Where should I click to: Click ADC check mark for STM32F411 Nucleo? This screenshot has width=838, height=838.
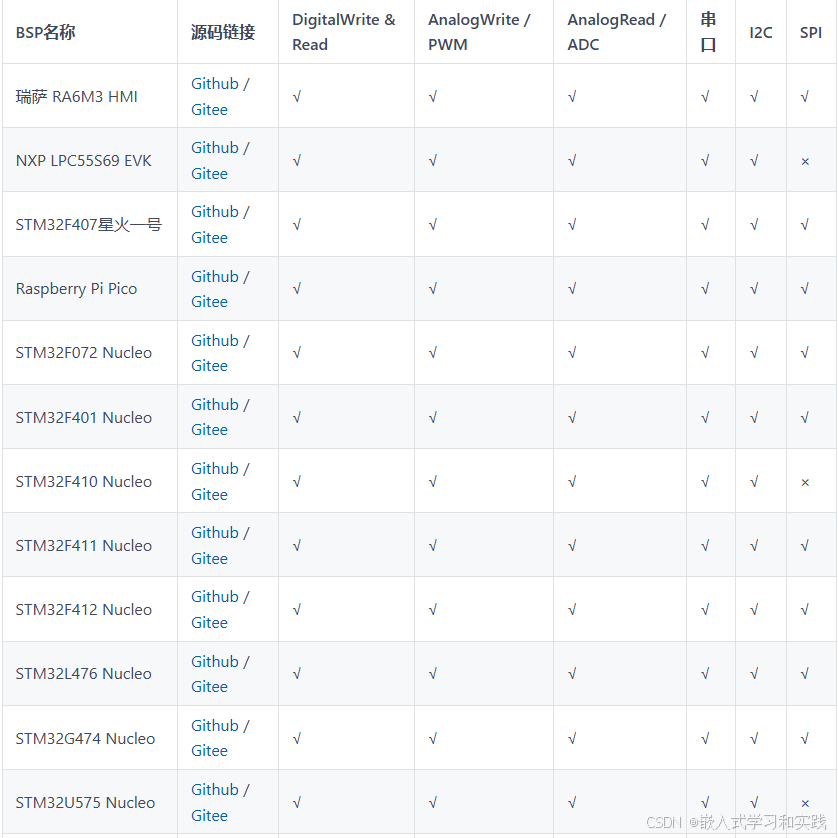coord(572,546)
